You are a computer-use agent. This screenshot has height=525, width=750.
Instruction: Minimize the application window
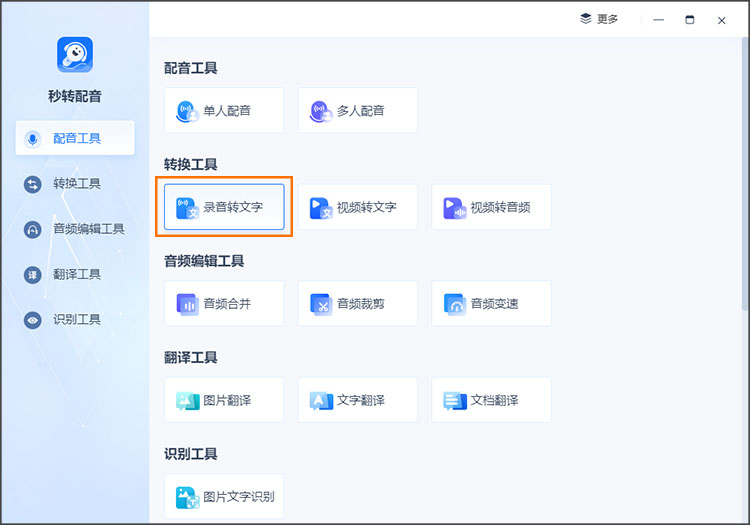point(659,20)
